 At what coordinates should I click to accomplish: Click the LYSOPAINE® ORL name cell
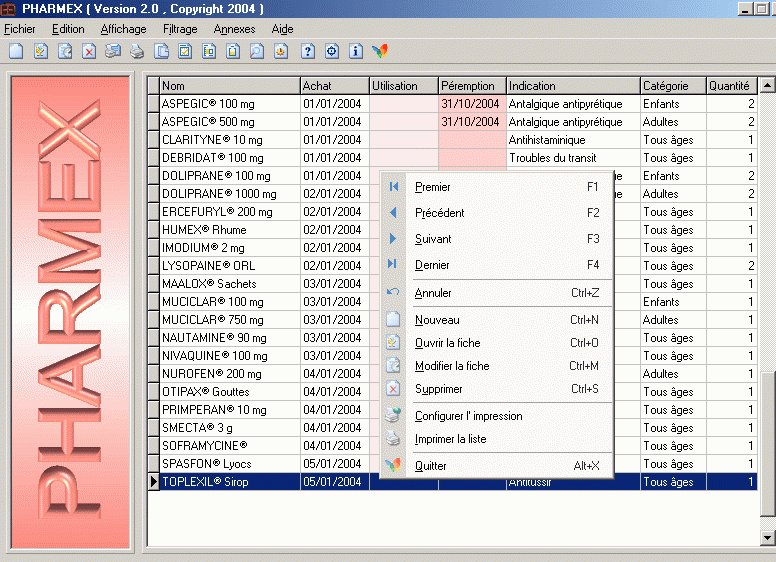(x=230, y=266)
